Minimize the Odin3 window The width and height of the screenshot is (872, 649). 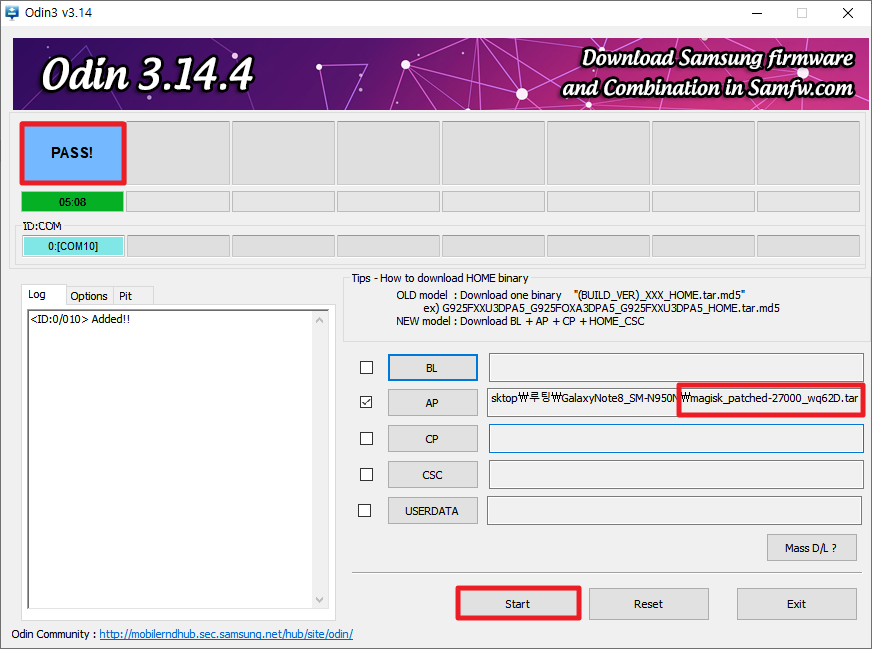[x=757, y=13]
